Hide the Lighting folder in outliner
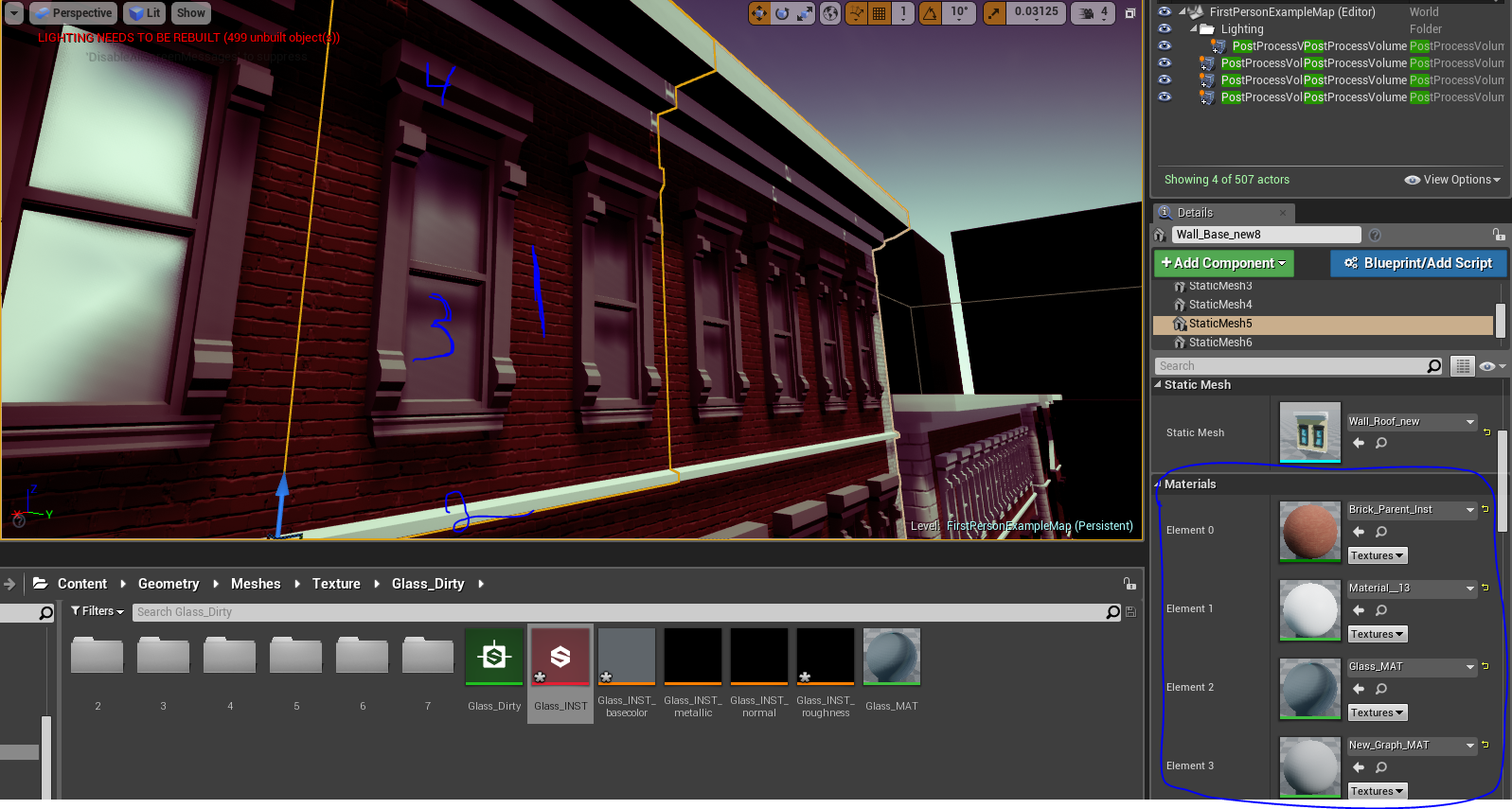 point(1165,29)
